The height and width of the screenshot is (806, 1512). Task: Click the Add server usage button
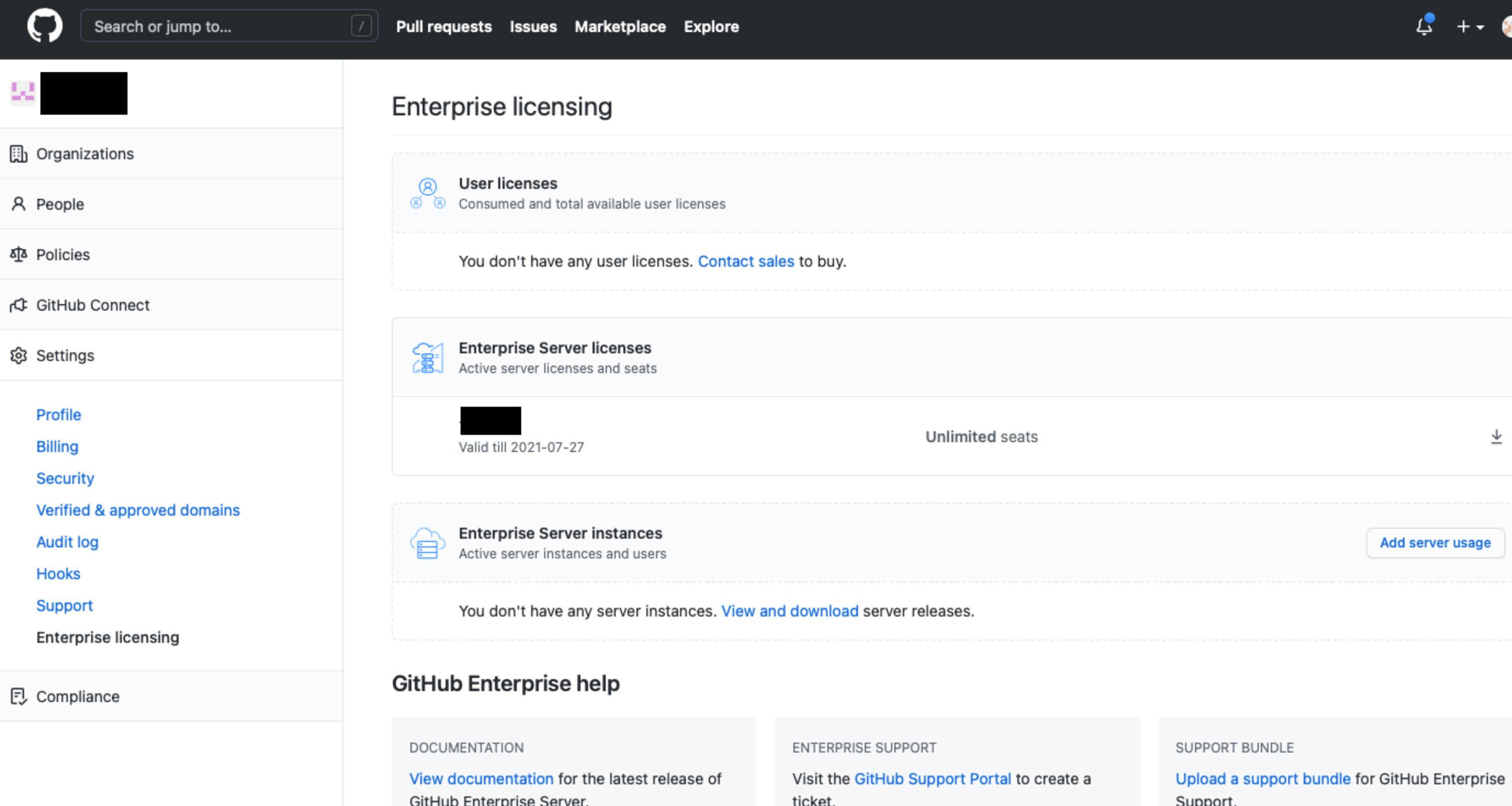point(1435,543)
